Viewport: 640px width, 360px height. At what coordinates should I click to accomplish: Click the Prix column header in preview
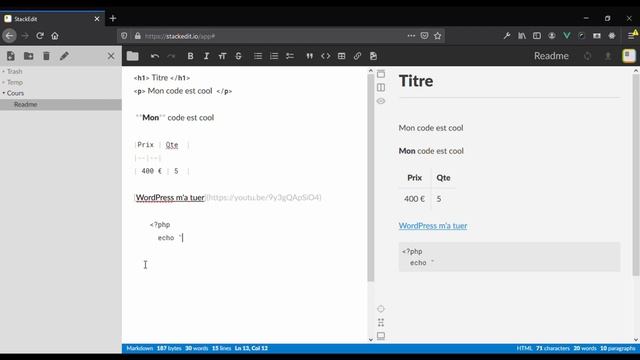(414, 178)
